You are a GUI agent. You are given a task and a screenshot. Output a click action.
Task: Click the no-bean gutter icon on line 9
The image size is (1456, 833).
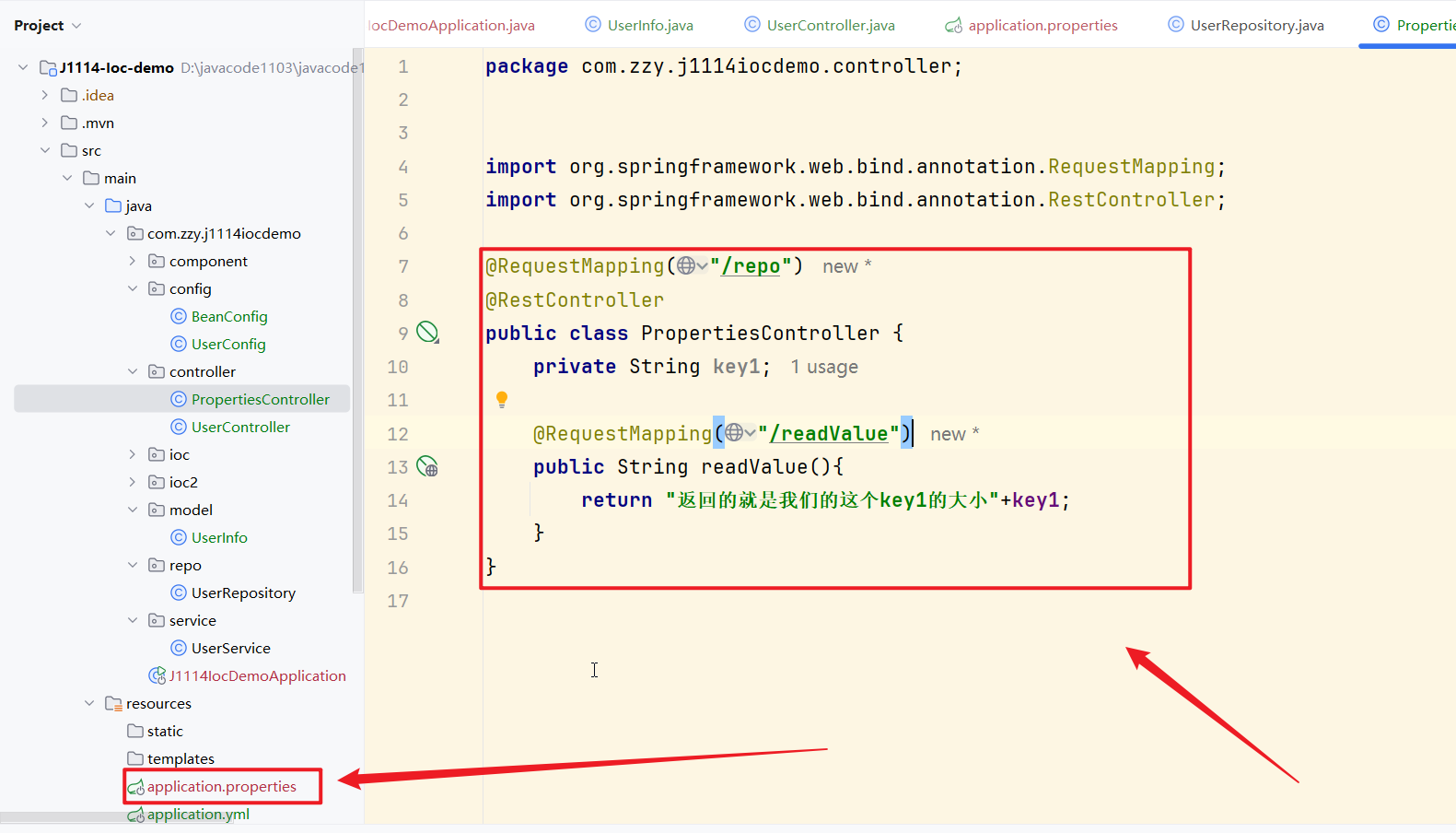(x=427, y=333)
